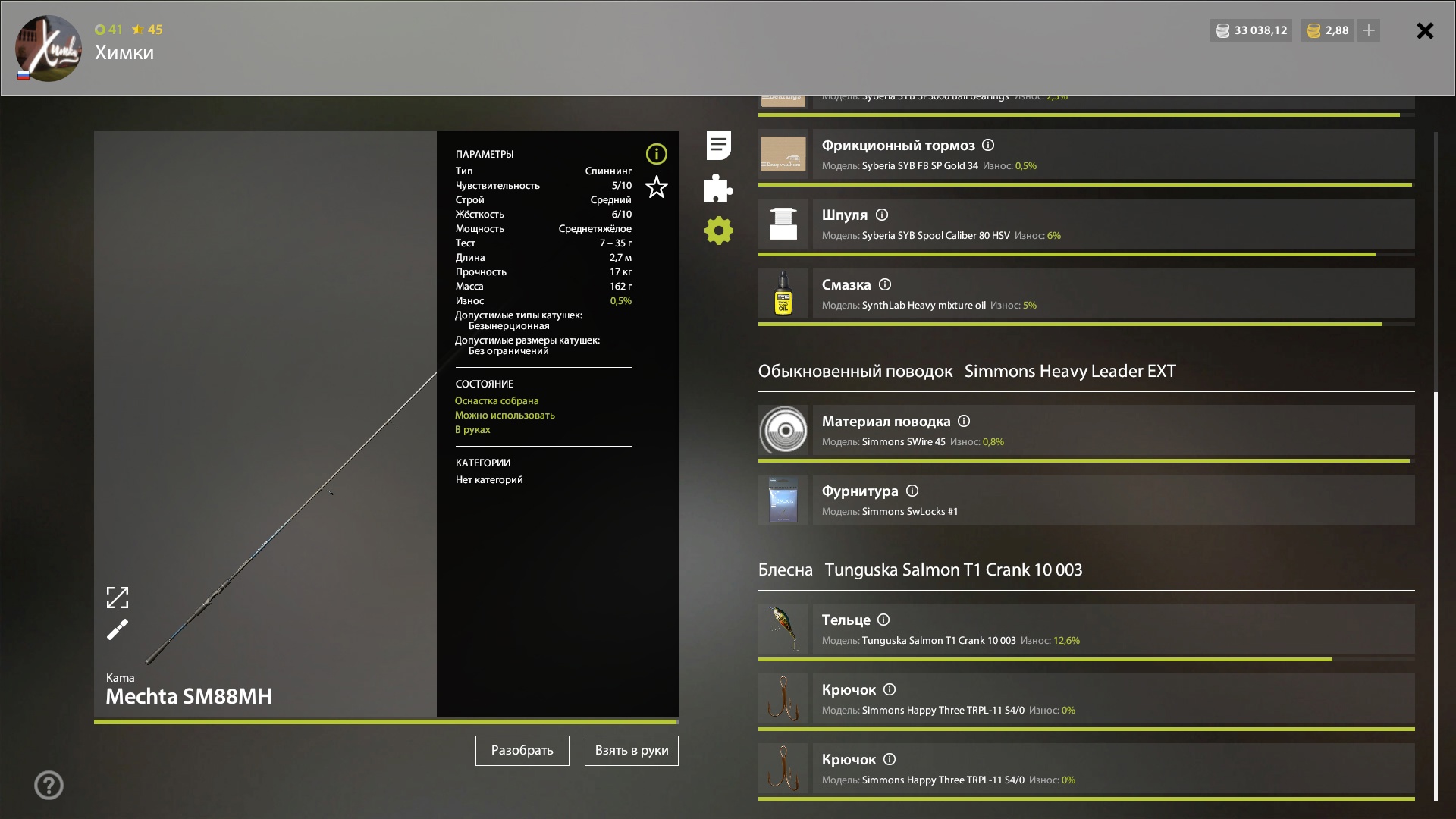Add gold coins with plus button
The width and height of the screenshot is (1456, 819).
coord(1369,30)
